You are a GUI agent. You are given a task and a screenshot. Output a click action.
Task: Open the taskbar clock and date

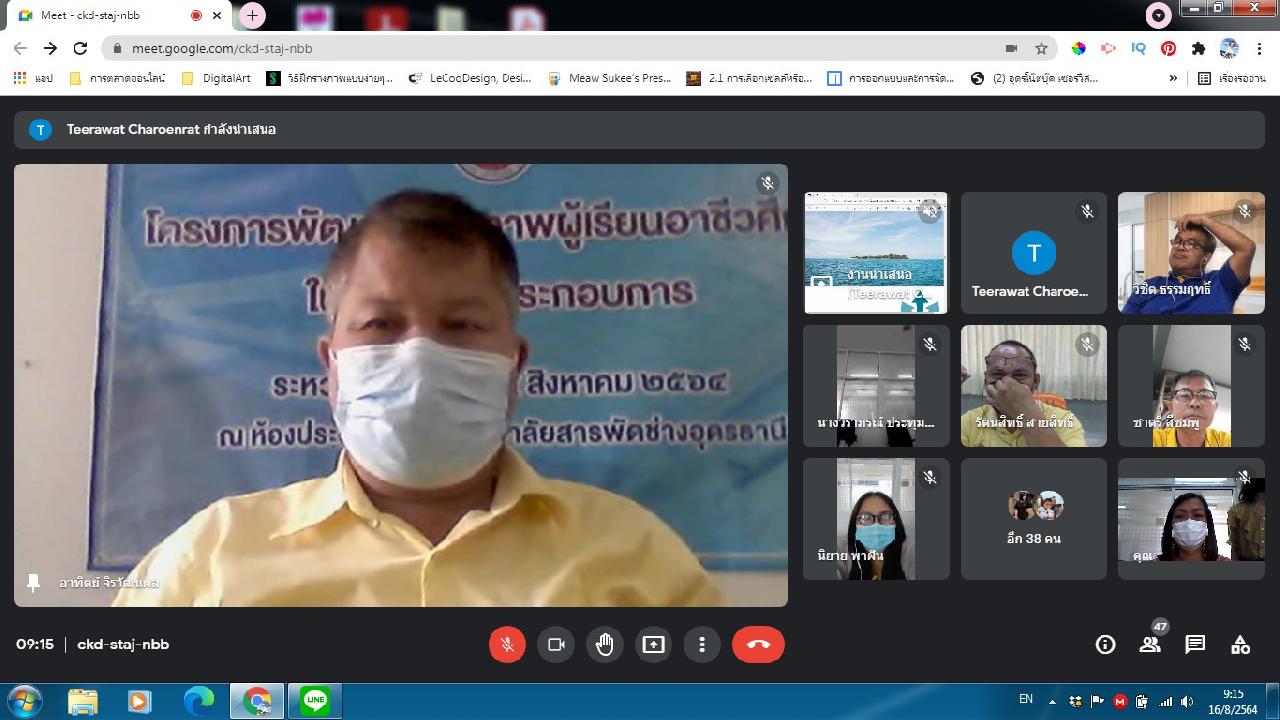tap(1232, 701)
